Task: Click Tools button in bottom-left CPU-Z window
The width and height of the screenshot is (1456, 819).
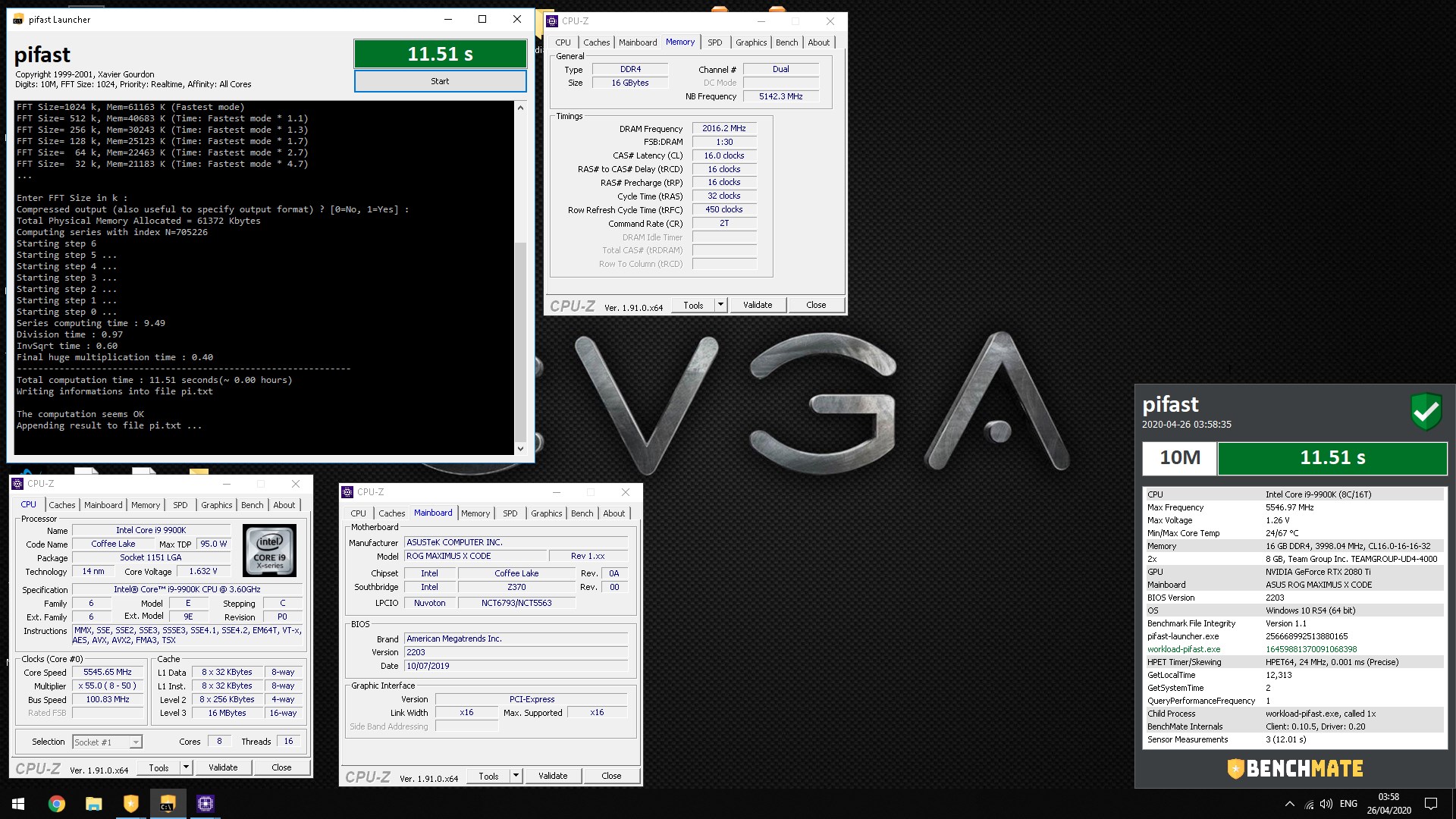Action: click(x=158, y=767)
